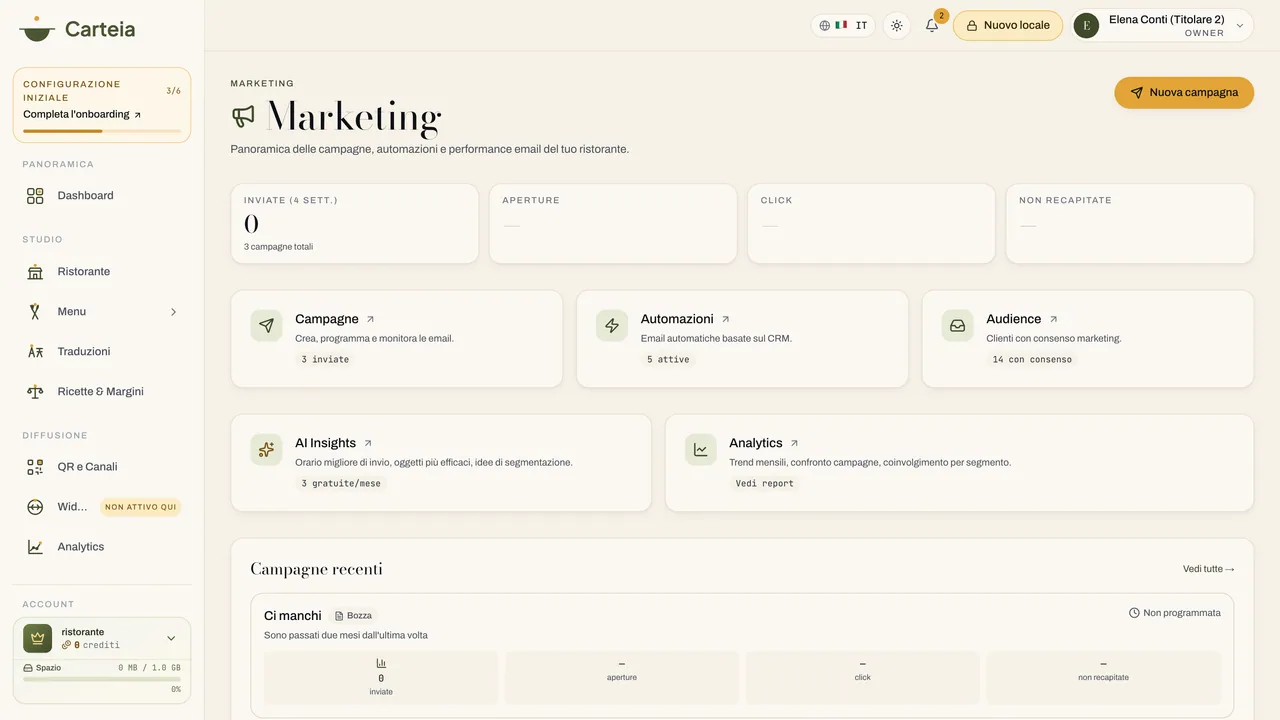Open Completa l'onboarding link
The height and width of the screenshot is (720, 1280).
82,114
